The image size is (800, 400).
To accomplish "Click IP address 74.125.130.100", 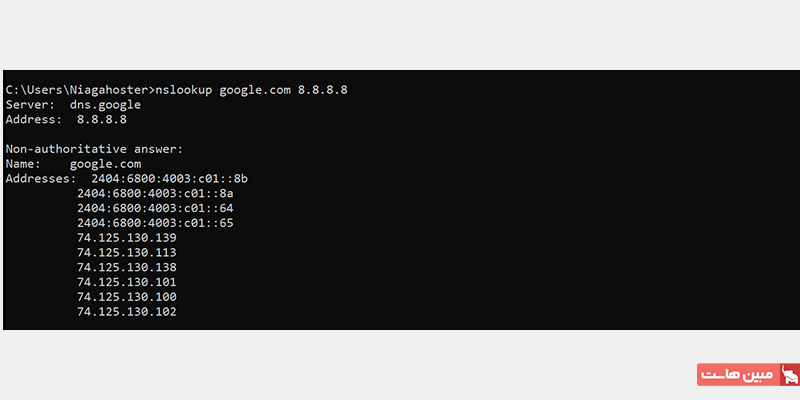I will coord(127,297).
